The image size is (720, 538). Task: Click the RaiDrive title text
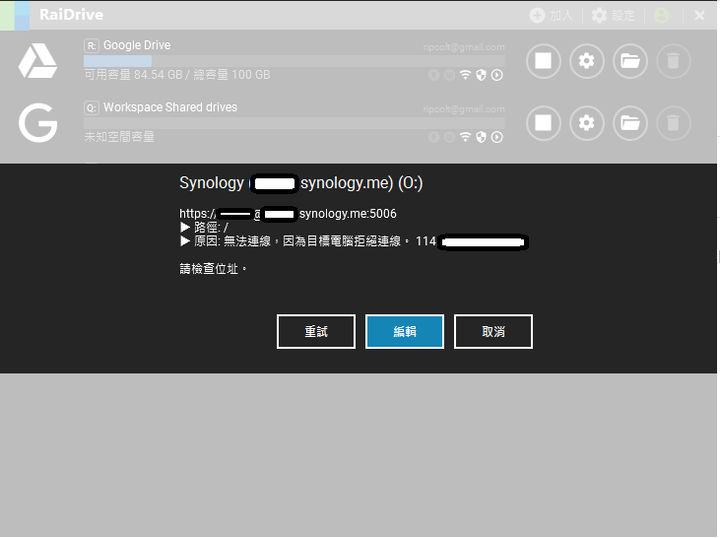pyautogui.click(x=71, y=15)
